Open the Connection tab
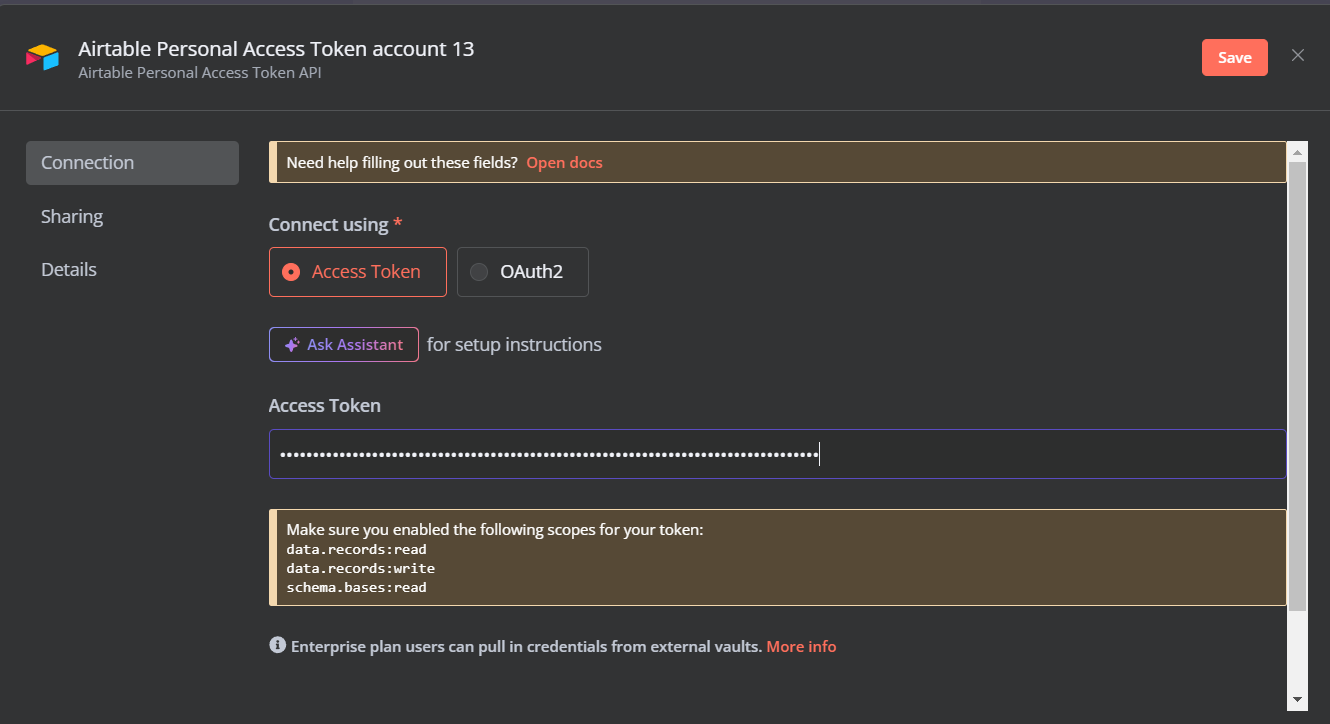The image size is (1330, 724). tap(132, 163)
